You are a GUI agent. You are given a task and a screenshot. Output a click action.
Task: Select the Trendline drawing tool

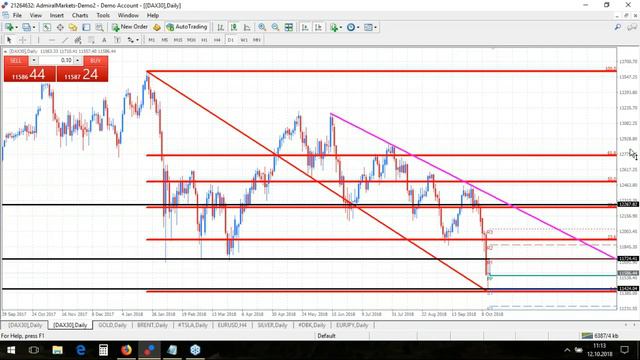tap(64, 40)
